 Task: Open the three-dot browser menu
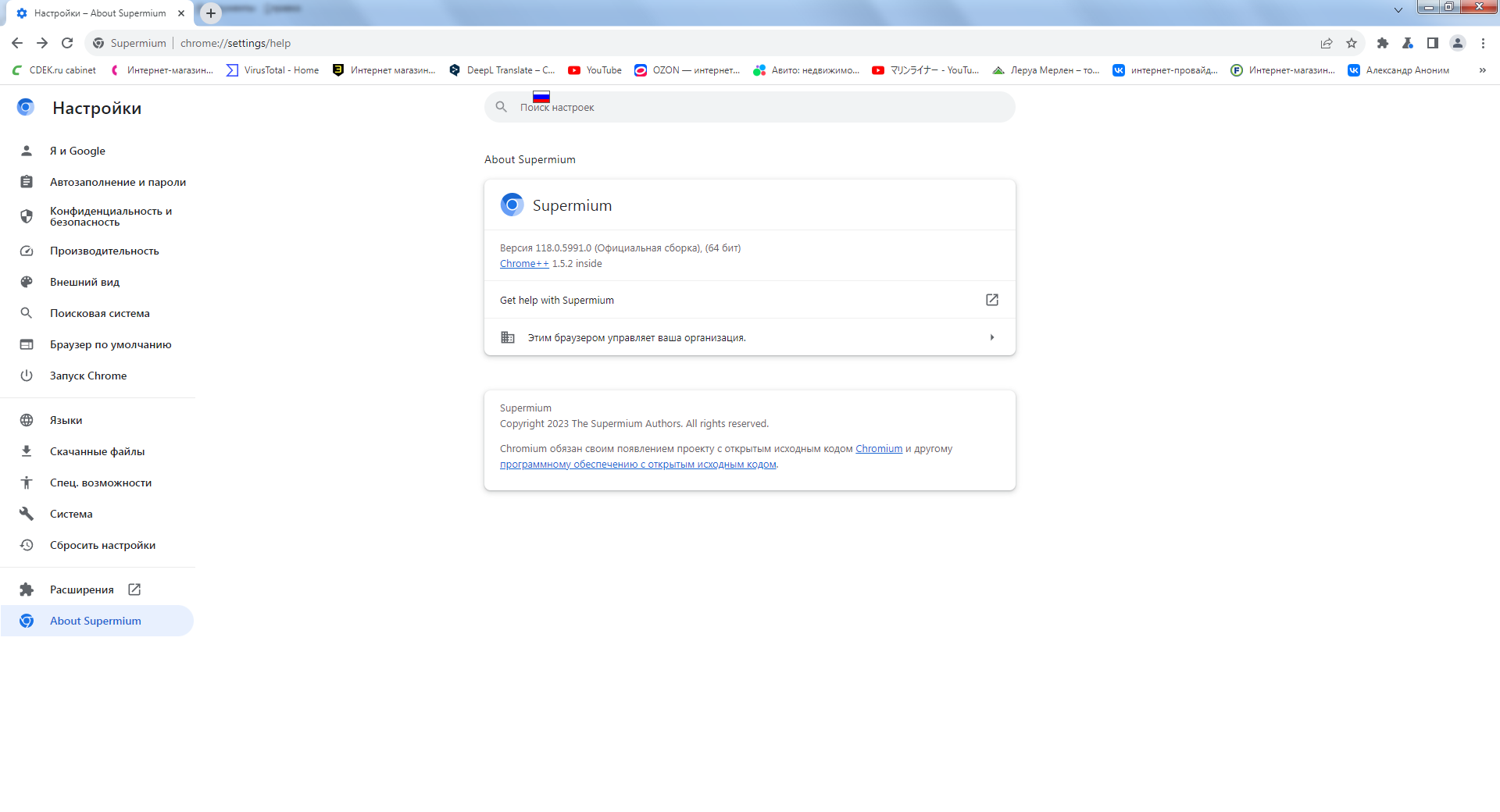click(x=1483, y=43)
